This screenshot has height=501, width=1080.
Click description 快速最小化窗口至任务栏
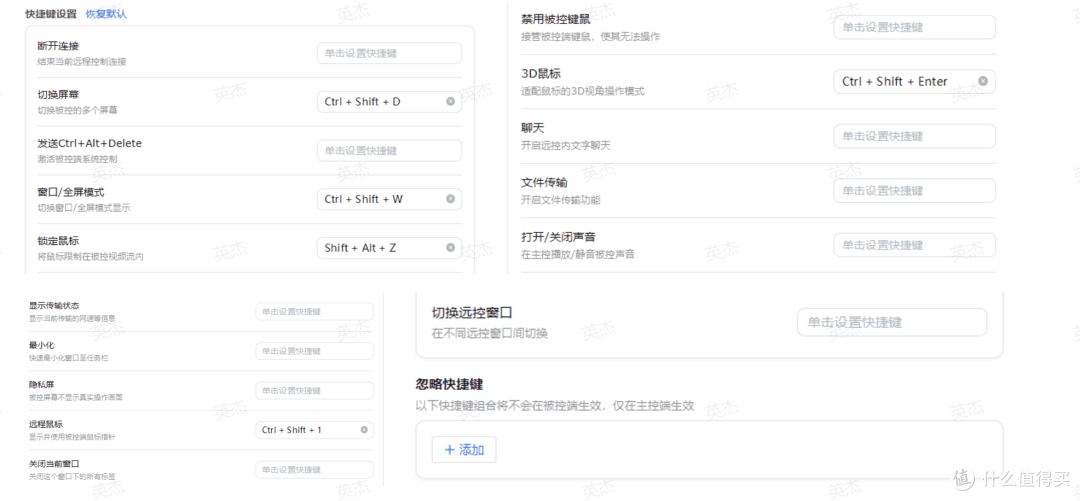point(70,358)
